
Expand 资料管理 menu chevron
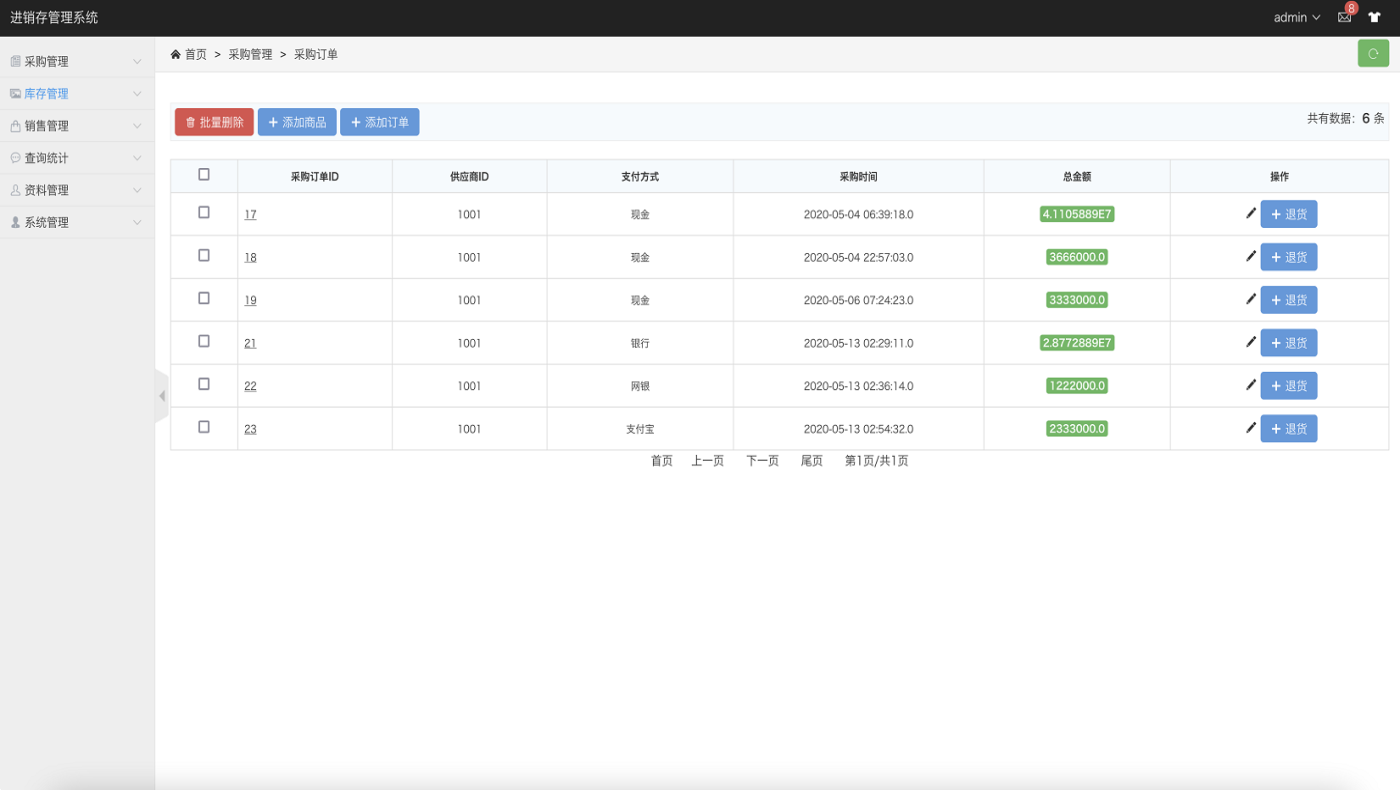[x=137, y=190]
